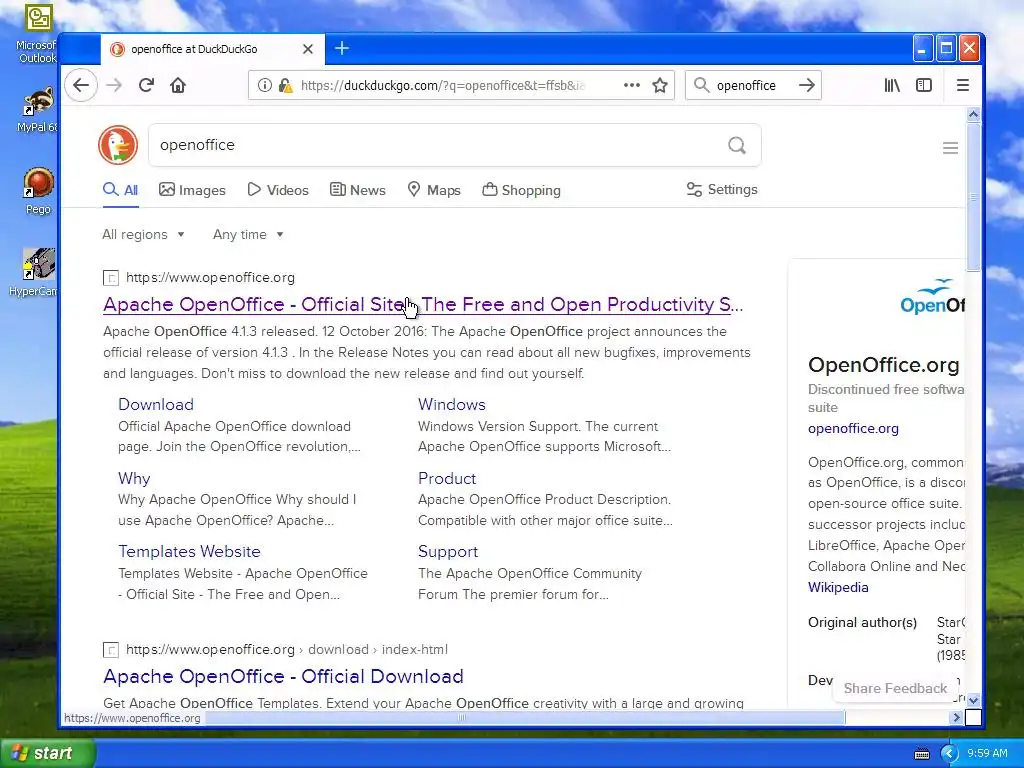Open the Download sitelink
This screenshot has width=1024, height=768.
tap(156, 404)
